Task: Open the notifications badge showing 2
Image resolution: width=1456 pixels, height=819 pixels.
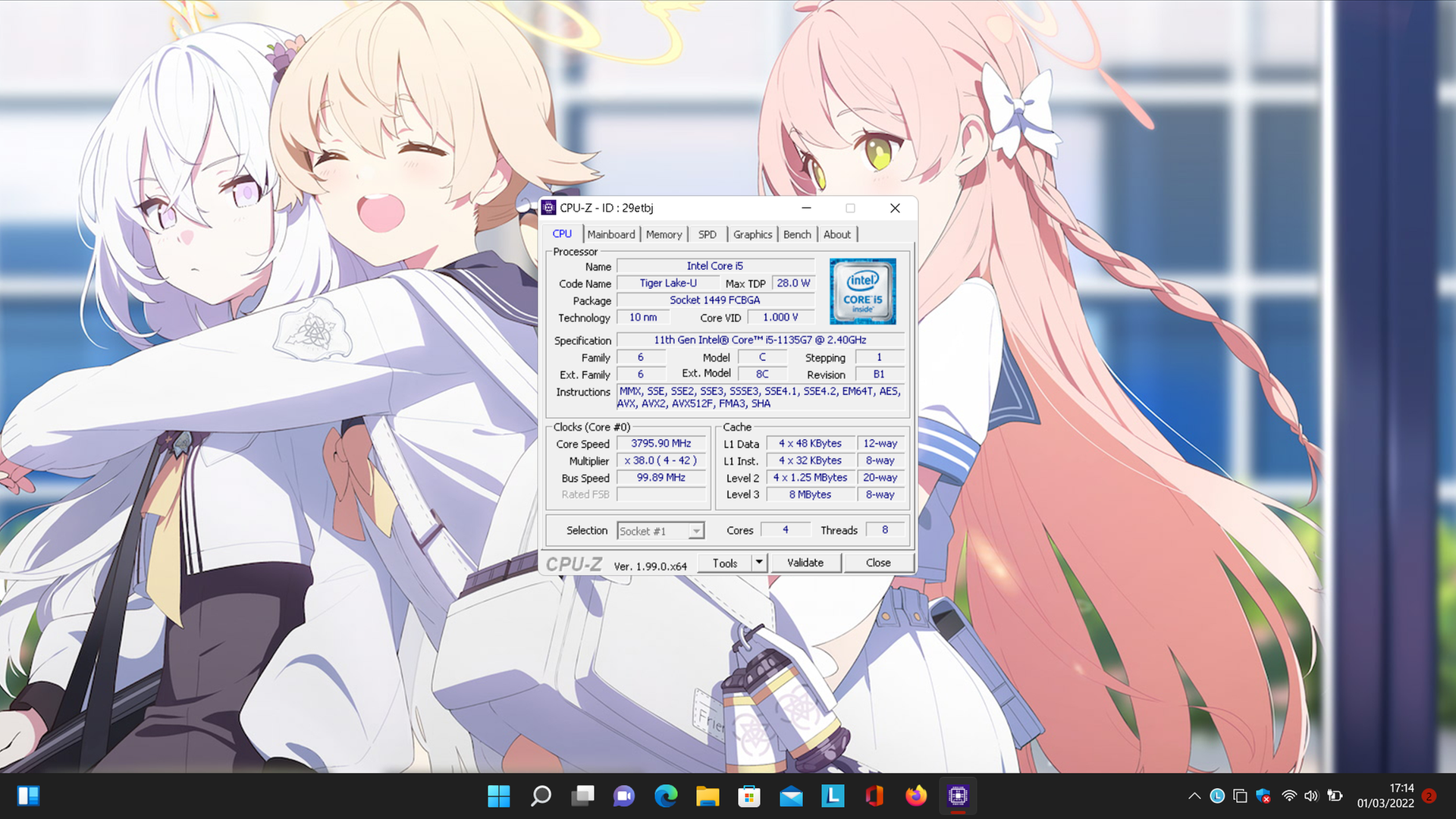Action: pos(1429,795)
